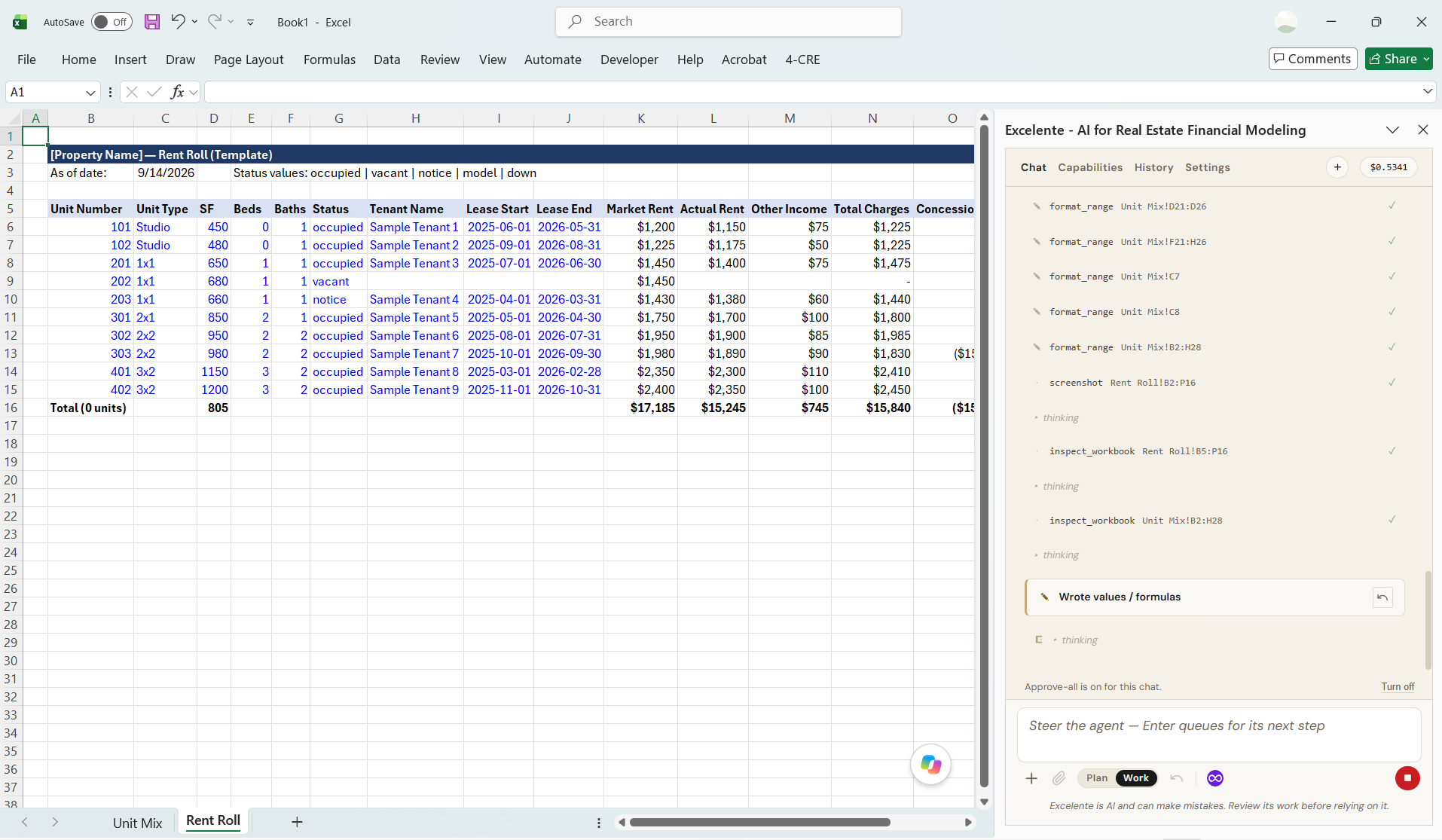
Task: Collapse the Excelente pane with chevron
Action: pos(1392,130)
